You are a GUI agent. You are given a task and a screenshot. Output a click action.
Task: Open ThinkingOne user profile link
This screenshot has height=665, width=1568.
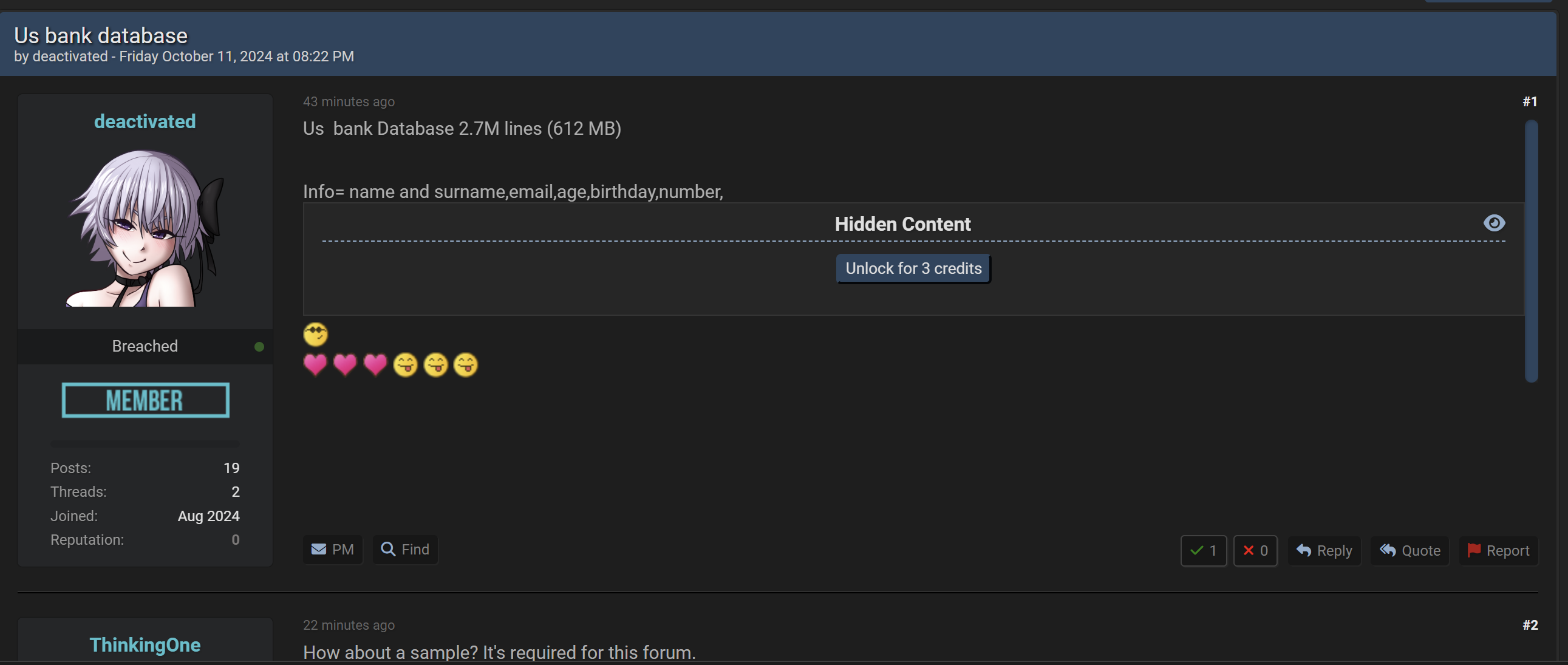[x=145, y=645]
